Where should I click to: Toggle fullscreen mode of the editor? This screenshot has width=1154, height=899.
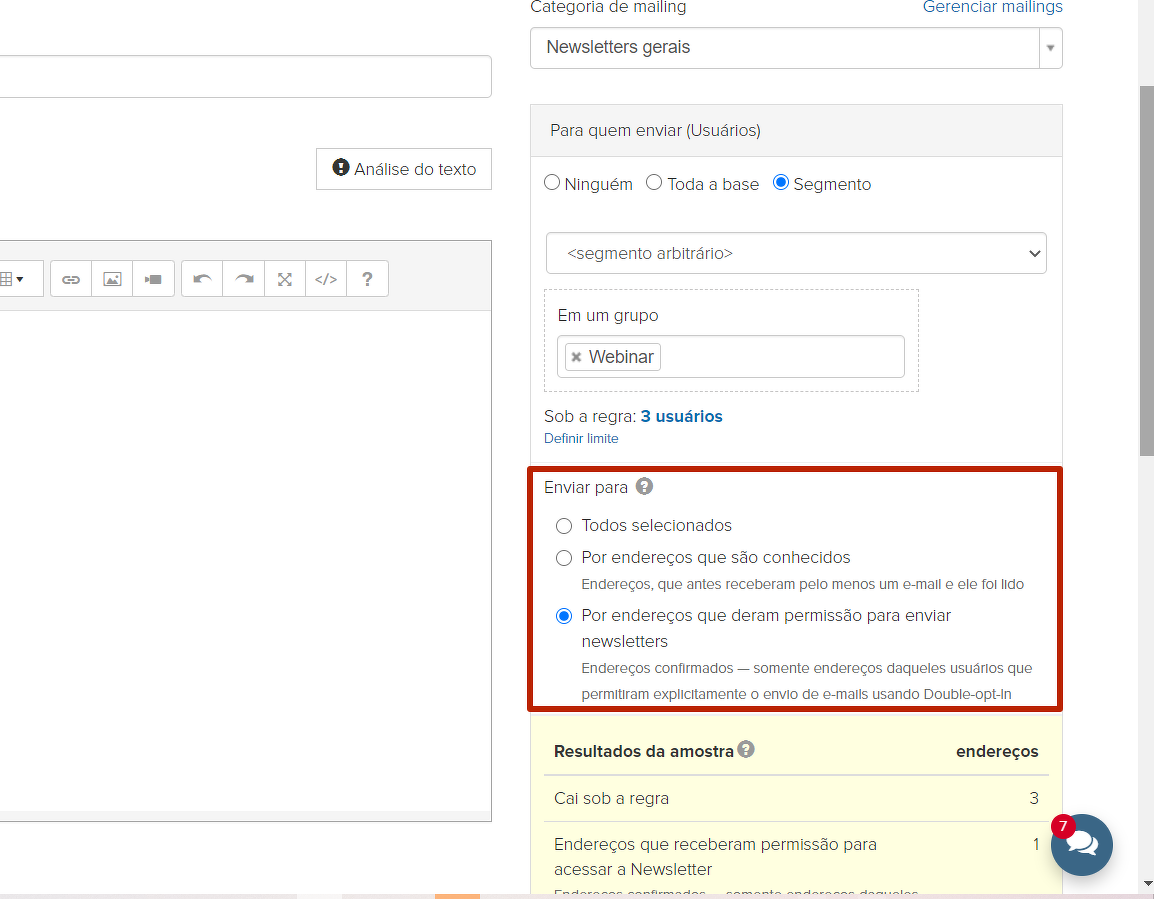pos(285,279)
